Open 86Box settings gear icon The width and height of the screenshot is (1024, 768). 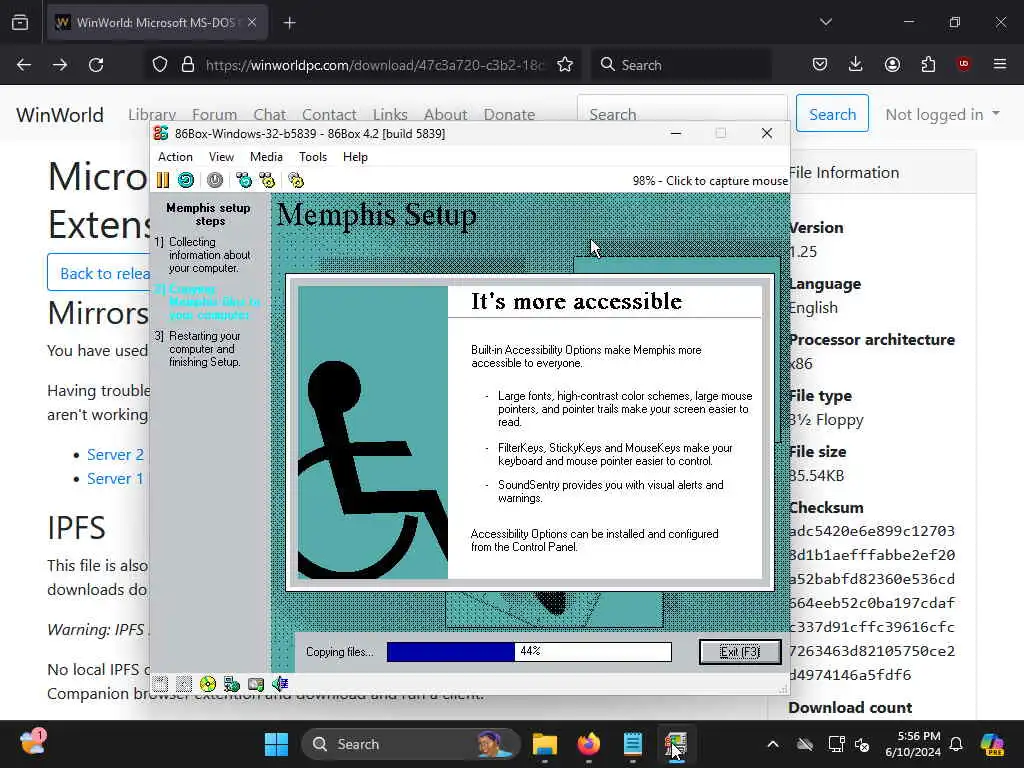tap(296, 180)
